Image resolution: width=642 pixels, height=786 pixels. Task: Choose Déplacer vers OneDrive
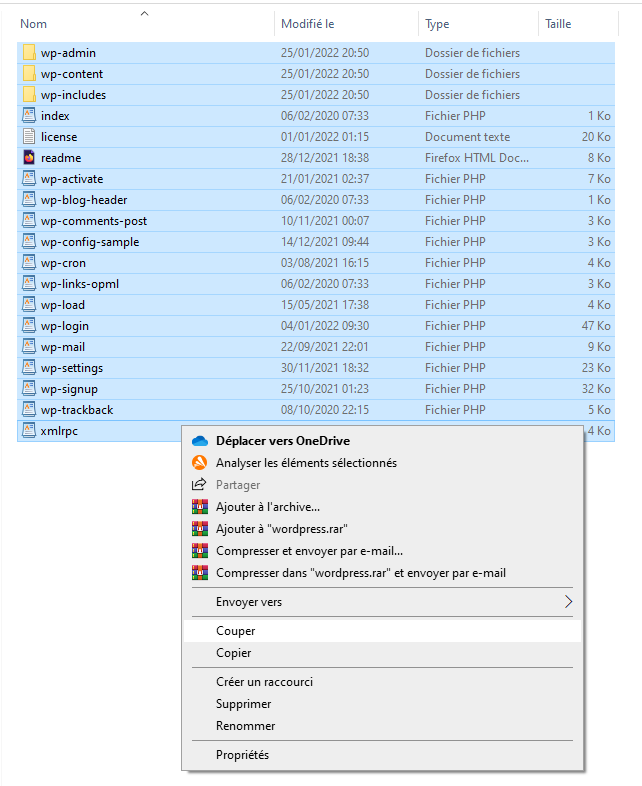click(x=382, y=441)
